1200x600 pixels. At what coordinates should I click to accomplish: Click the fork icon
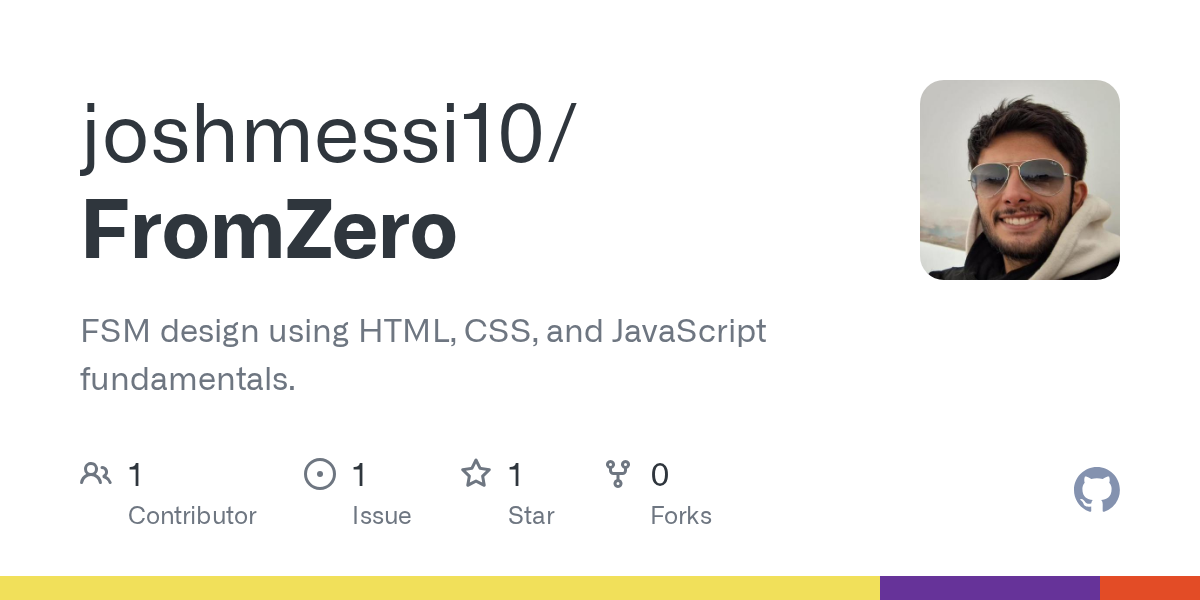(x=618, y=474)
